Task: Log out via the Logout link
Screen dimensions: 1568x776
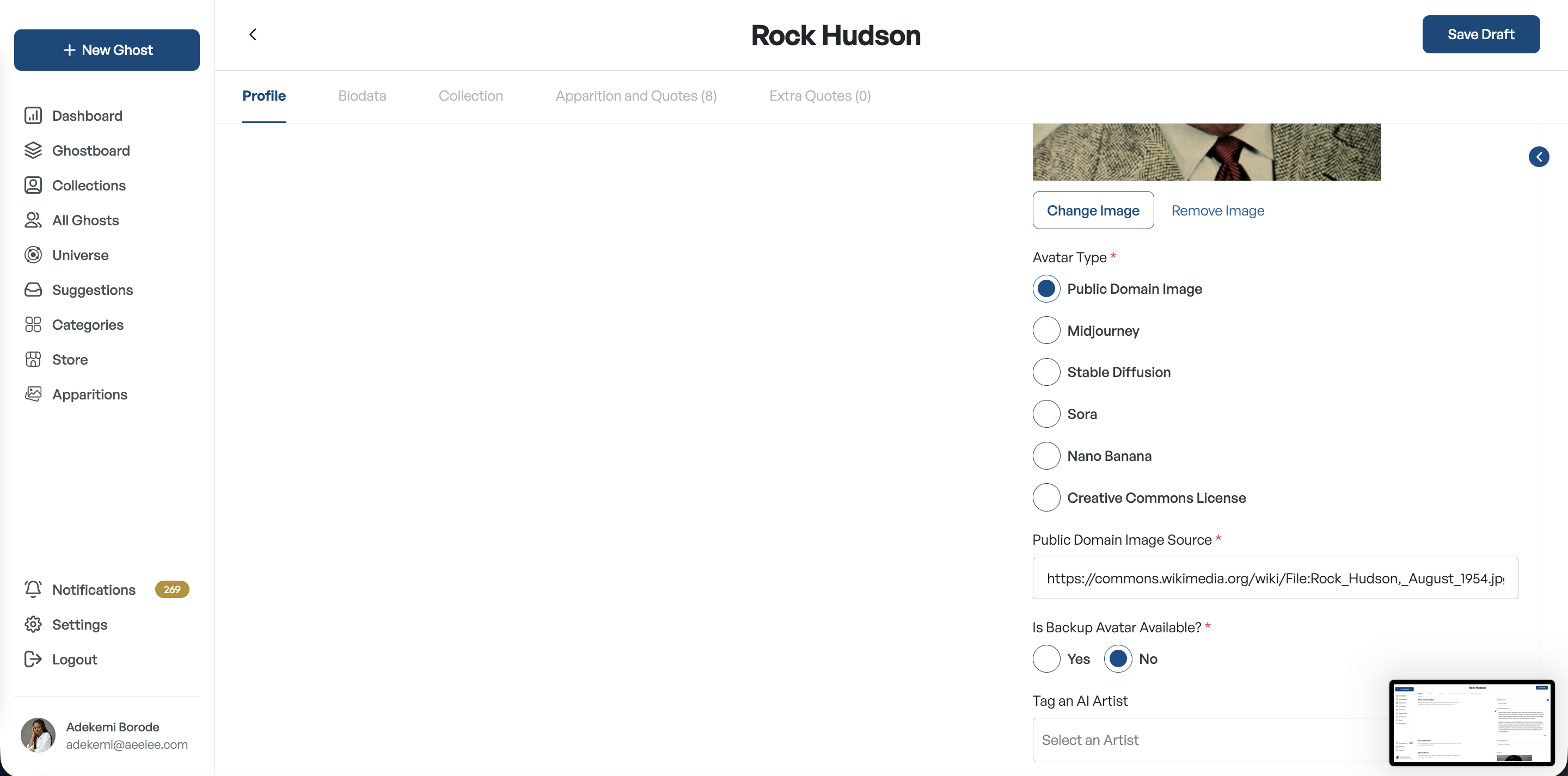Action: [74, 659]
